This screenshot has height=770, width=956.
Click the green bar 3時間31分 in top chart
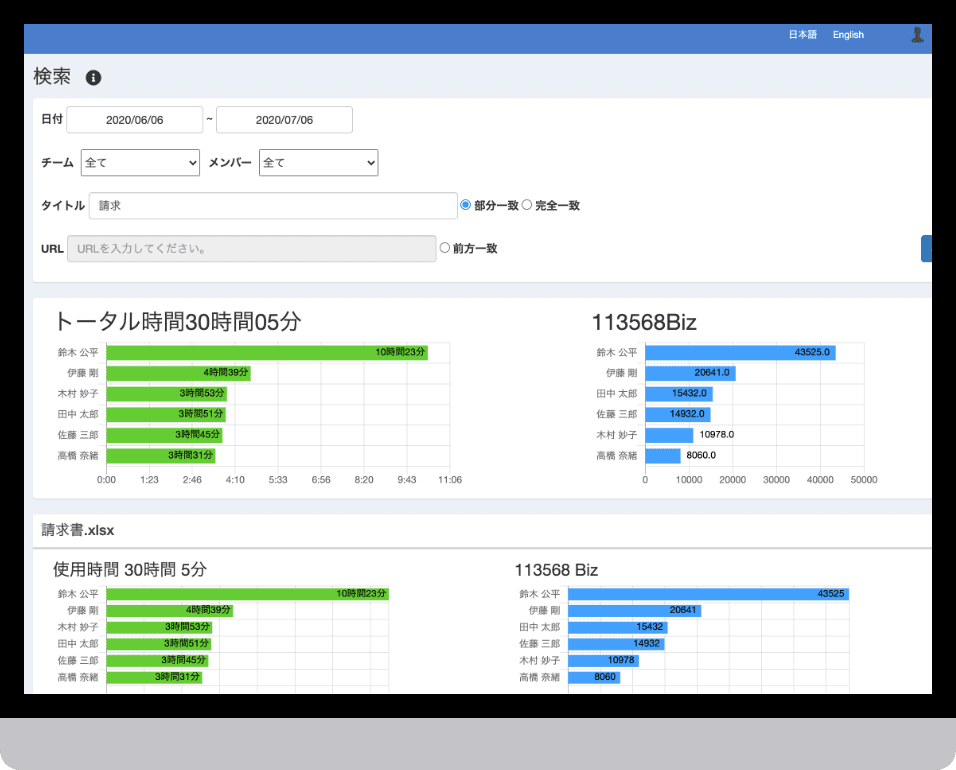[x=161, y=456]
